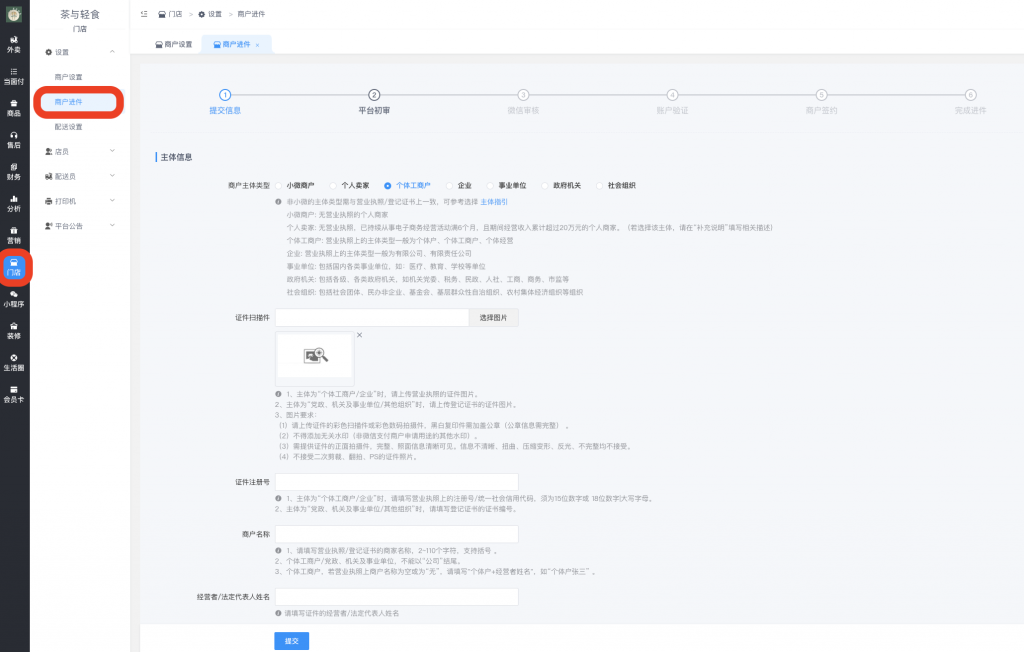The image size is (1024, 652).
Task: Open 配送设置 in the settings submenu
Action: coord(69,127)
